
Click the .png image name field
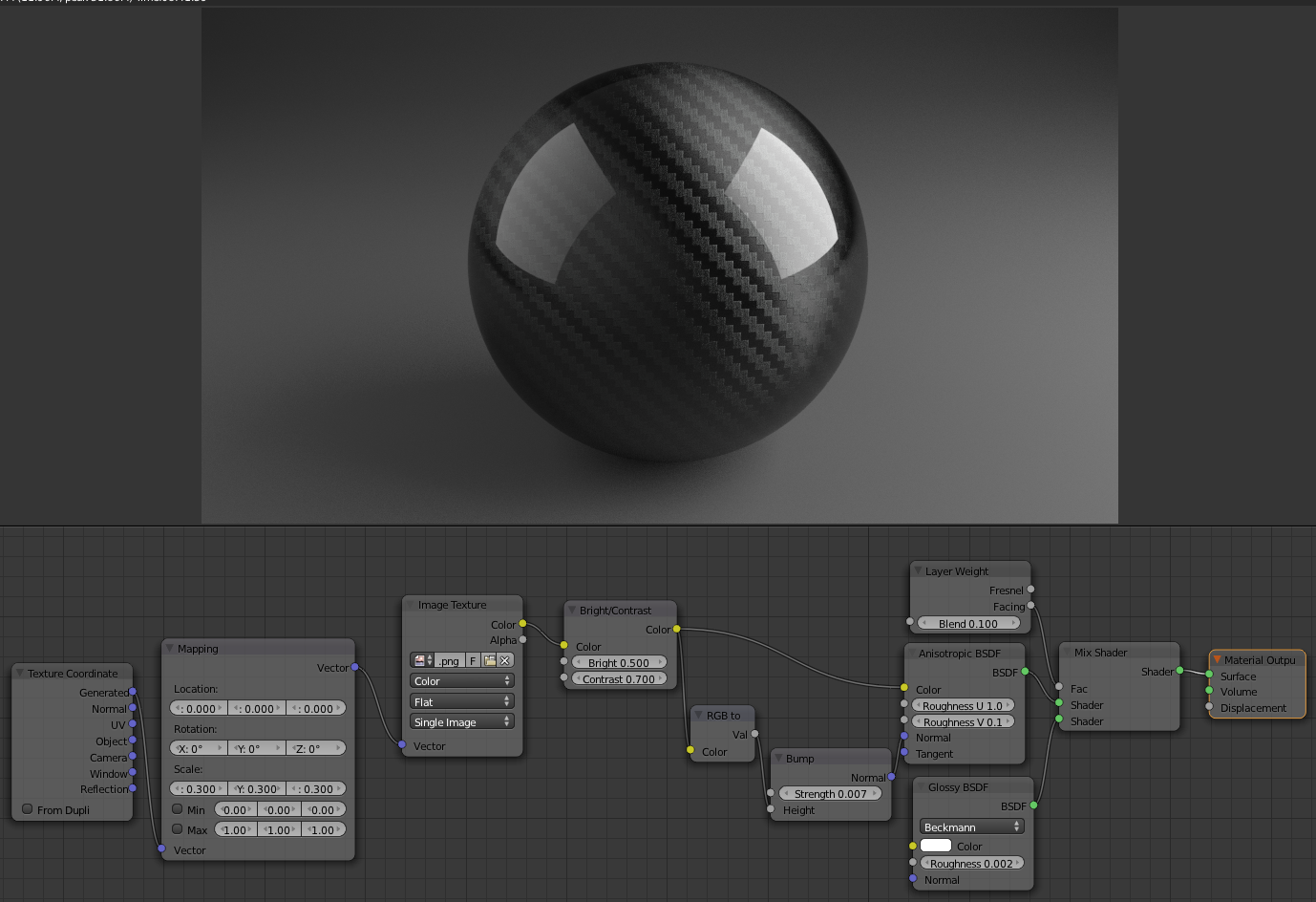[x=450, y=660]
